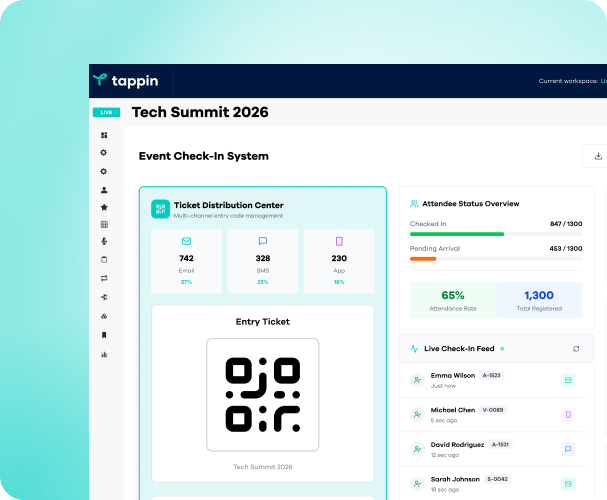The width and height of the screenshot is (607, 500).
Task: Click Michael Chen's app ticket icon
Action: (x=568, y=414)
